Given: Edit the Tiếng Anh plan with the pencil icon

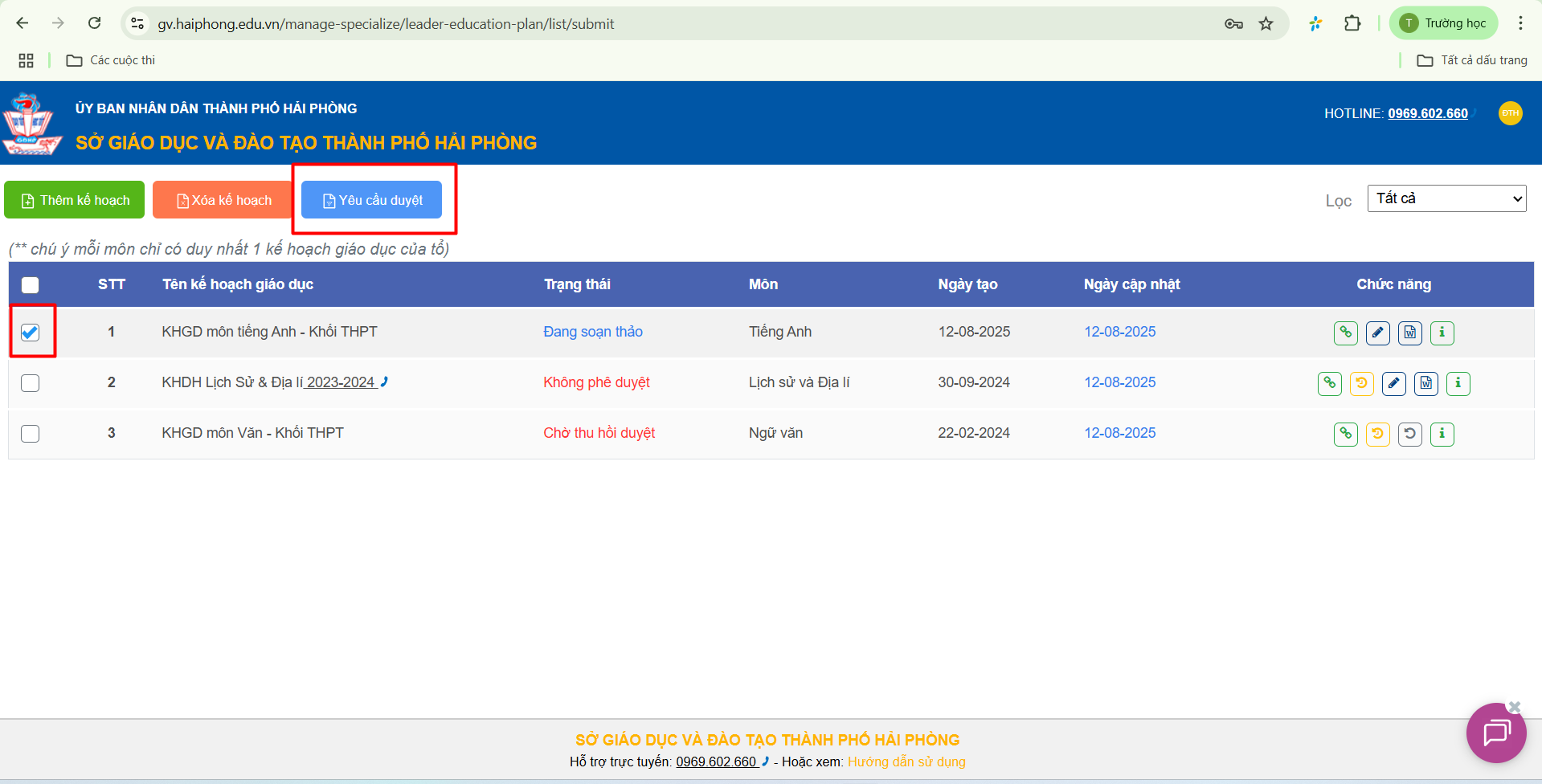Looking at the screenshot, I should (1377, 333).
